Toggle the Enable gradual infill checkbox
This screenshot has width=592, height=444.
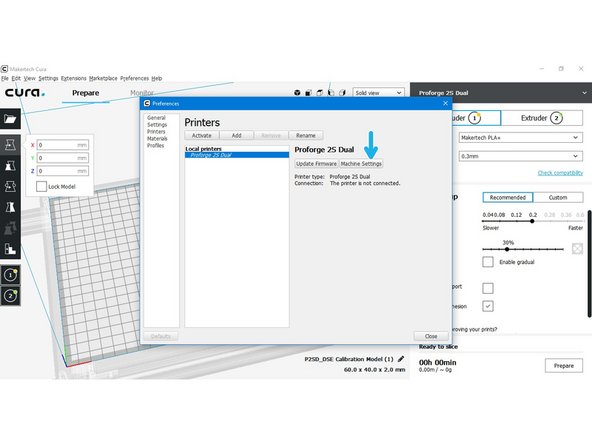coord(488,262)
